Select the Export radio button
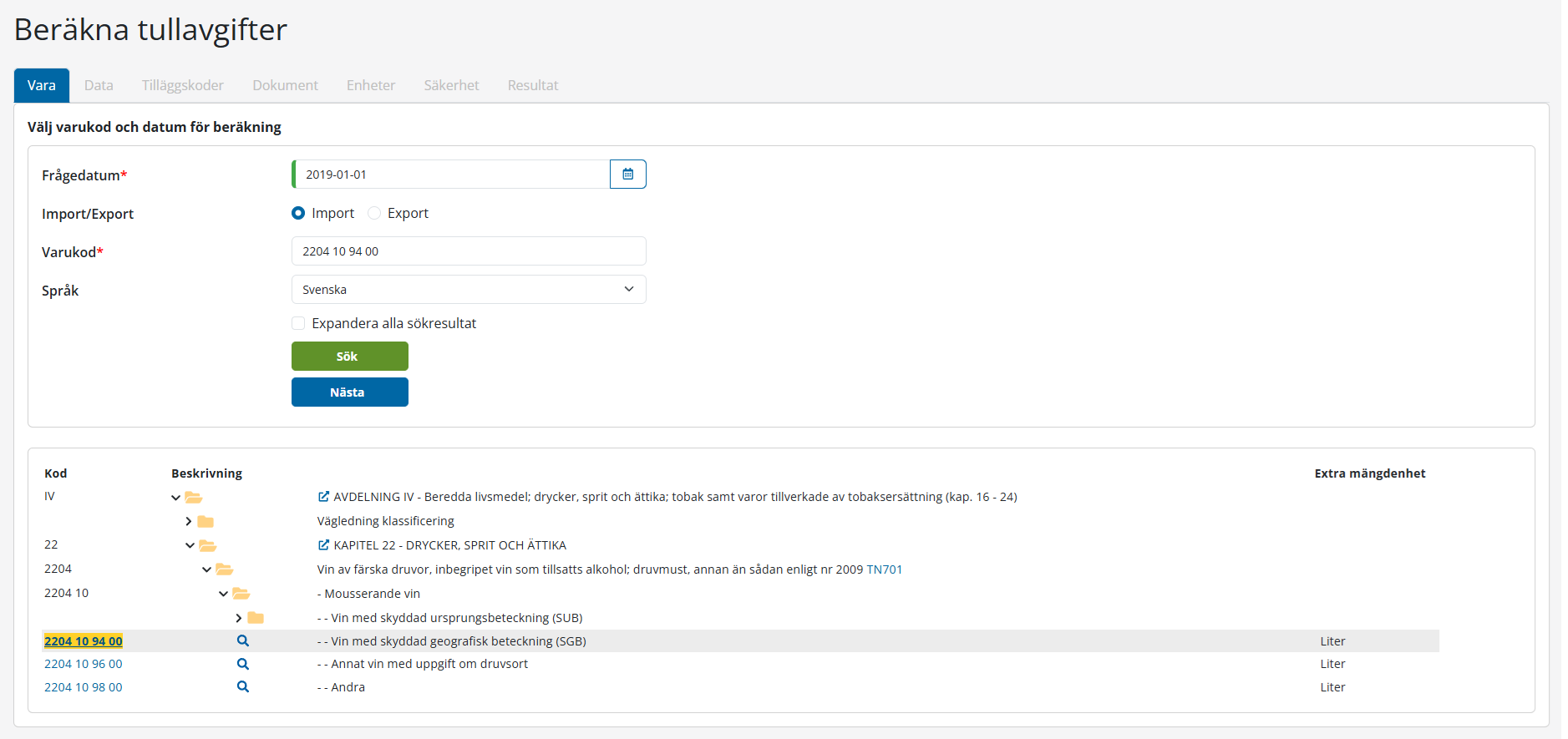Screen dimensions: 1568x739 374,213
